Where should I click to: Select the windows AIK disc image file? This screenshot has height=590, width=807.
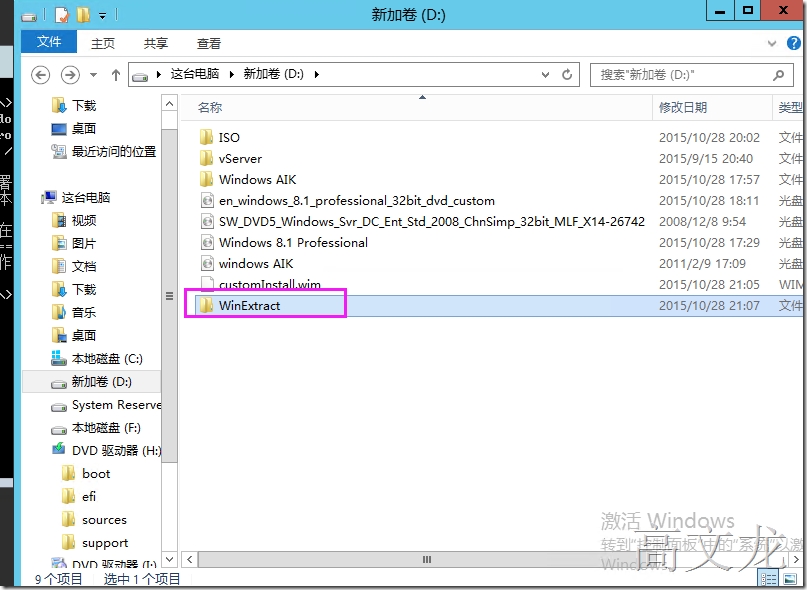tap(256, 264)
